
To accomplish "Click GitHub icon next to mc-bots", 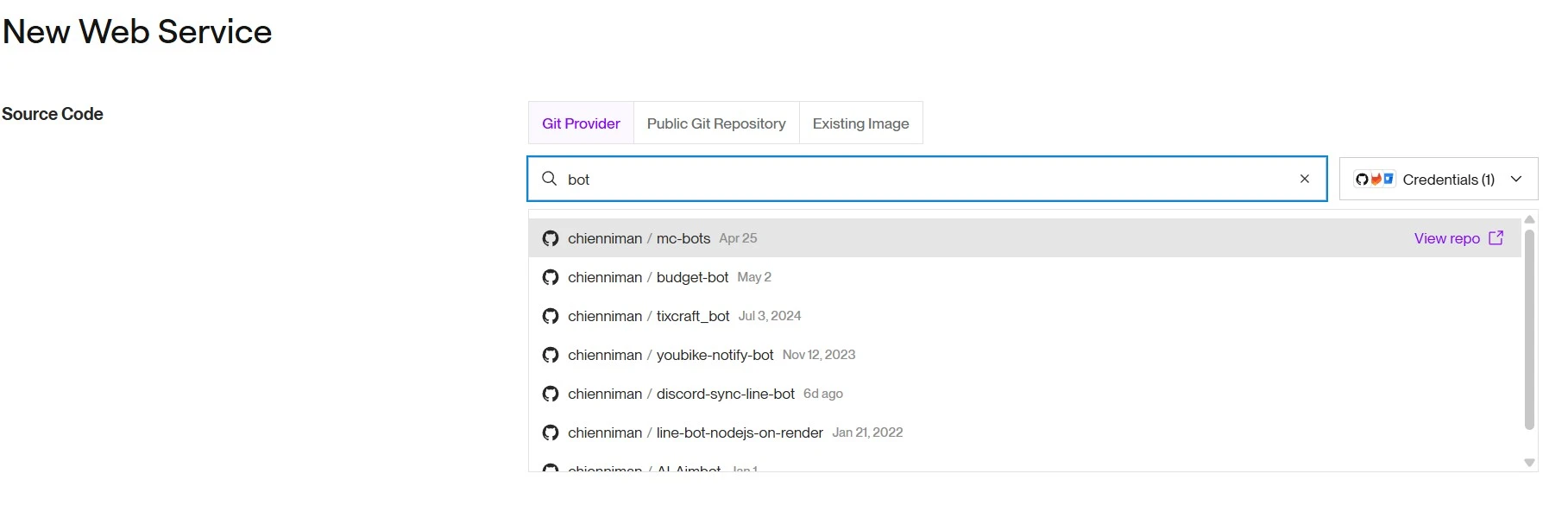I will (x=551, y=238).
